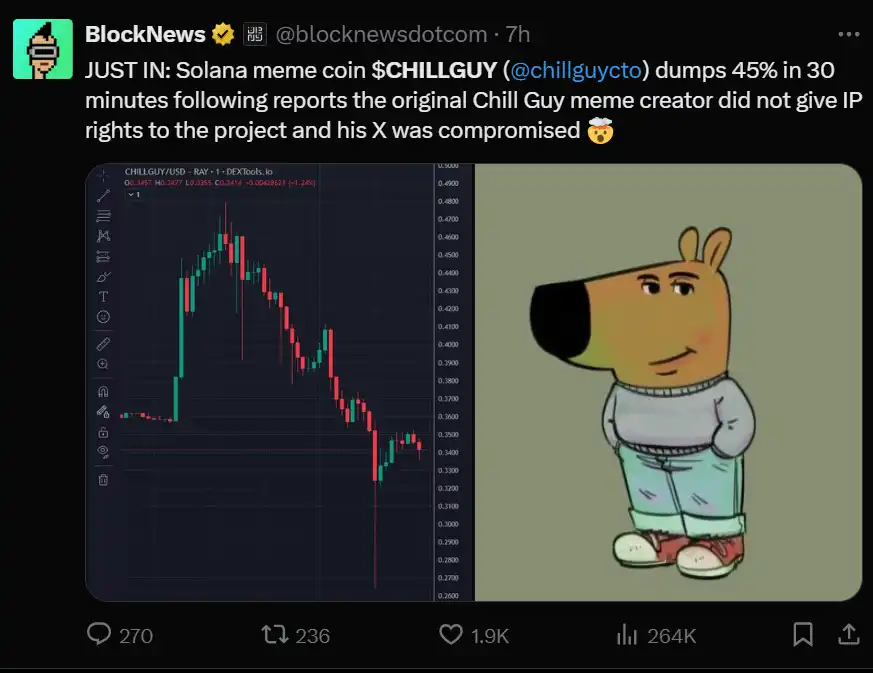Toggle magnet mode on the chart
Viewport: 873px width, 673px height.
pos(103,391)
